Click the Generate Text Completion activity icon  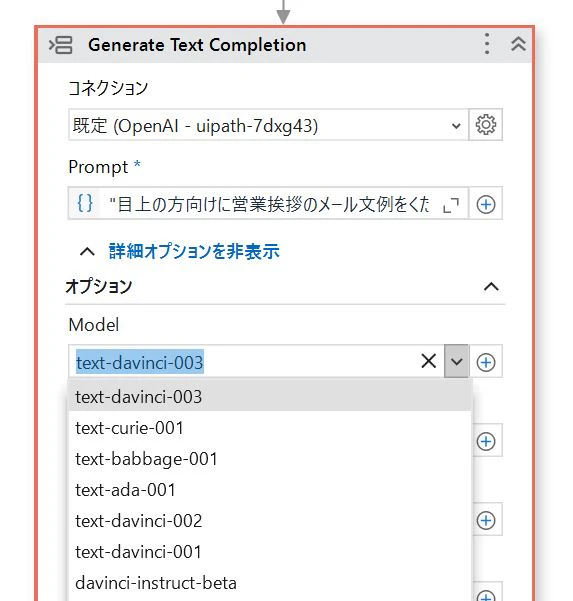61,45
